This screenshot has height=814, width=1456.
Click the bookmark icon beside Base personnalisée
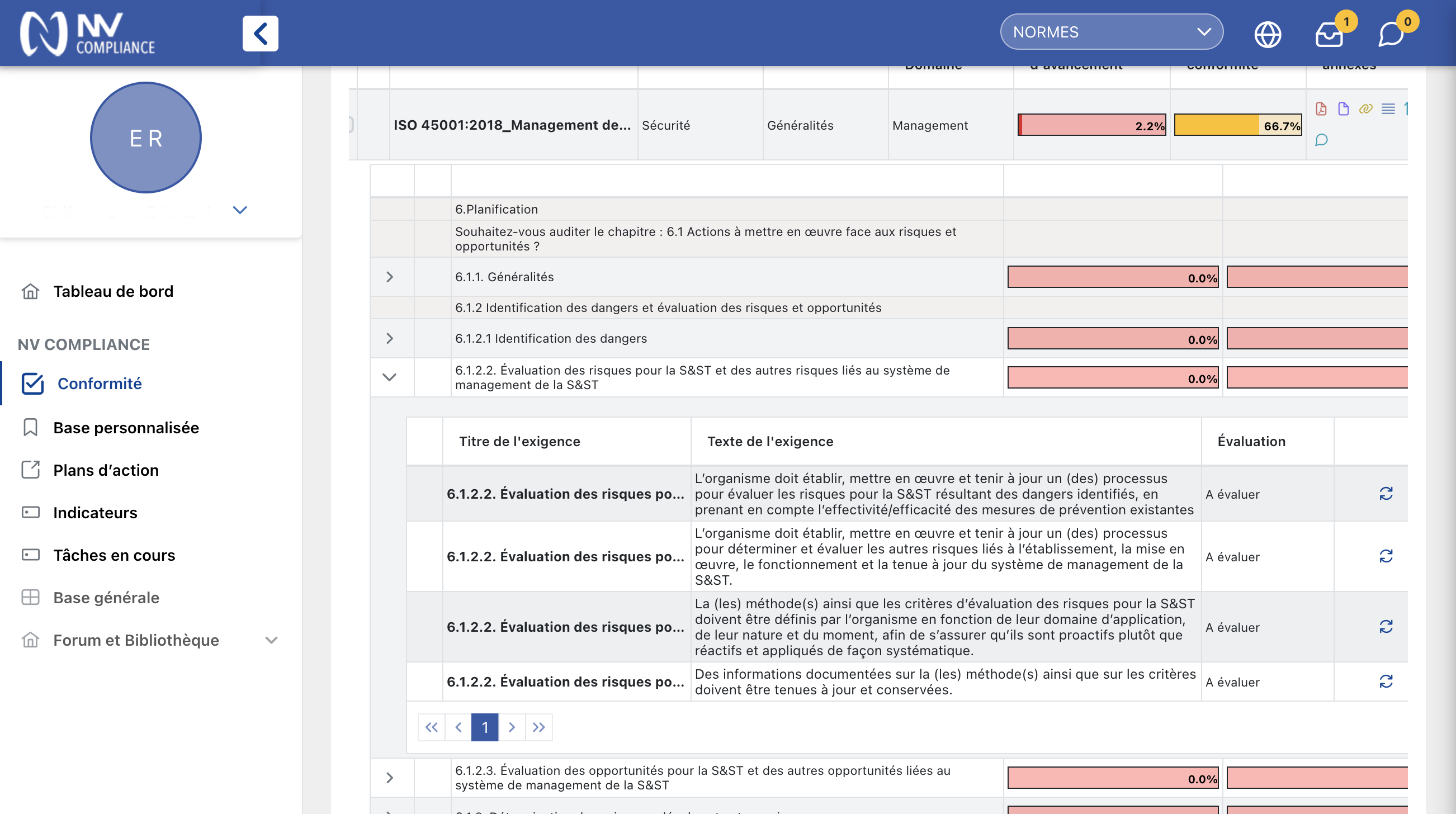pyautogui.click(x=31, y=427)
